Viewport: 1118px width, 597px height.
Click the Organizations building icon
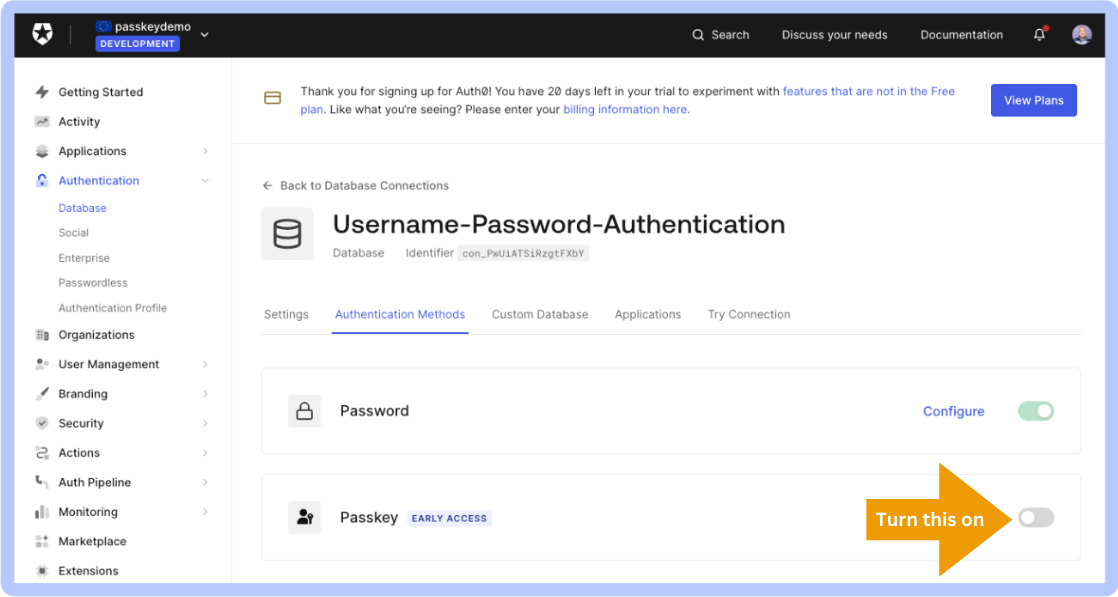coord(42,335)
